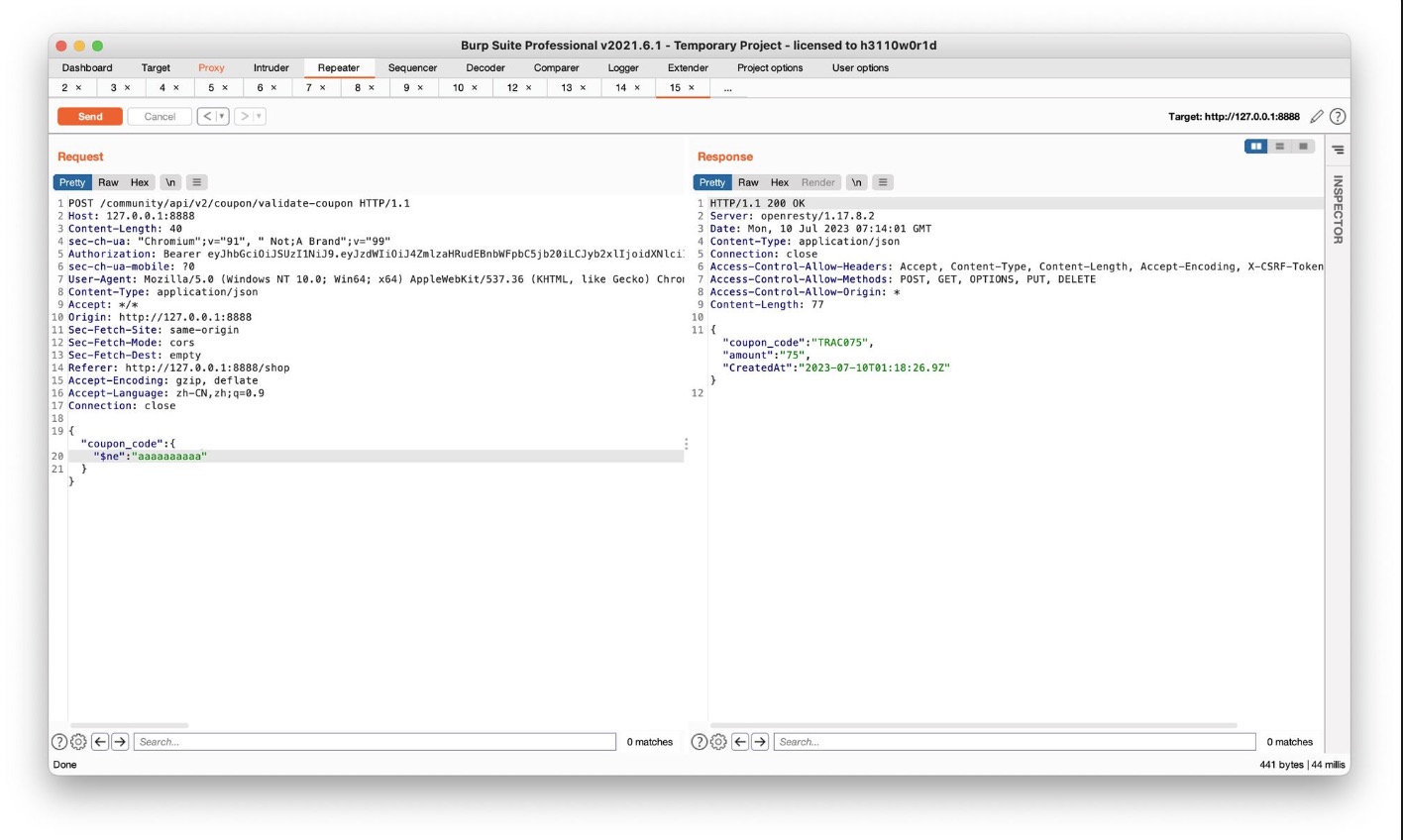The height and width of the screenshot is (840, 1403).
Task: Select Pretty view in the Response panel
Action: (712, 182)
